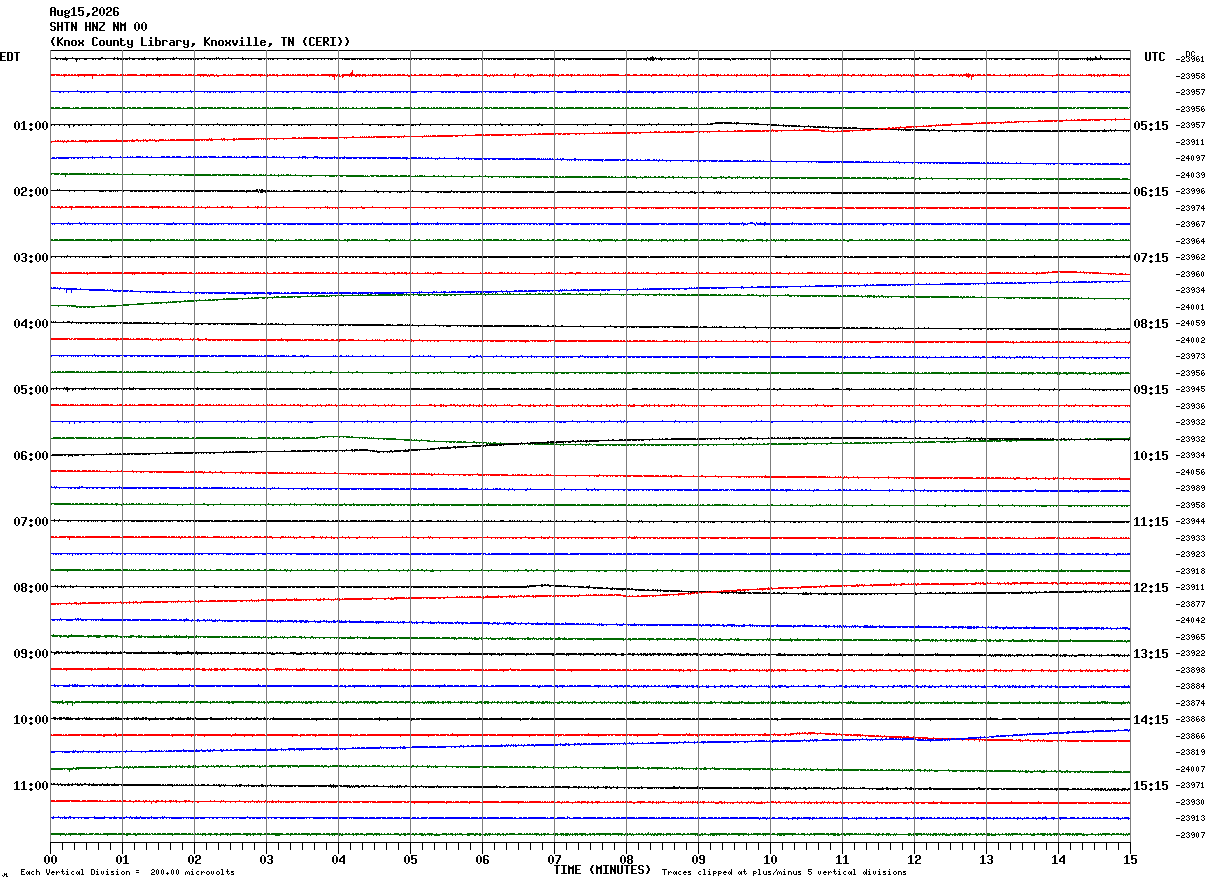Click the Each Vertical Division 200.00 microvolts note

pyautogui.click(x=127, y=873)
